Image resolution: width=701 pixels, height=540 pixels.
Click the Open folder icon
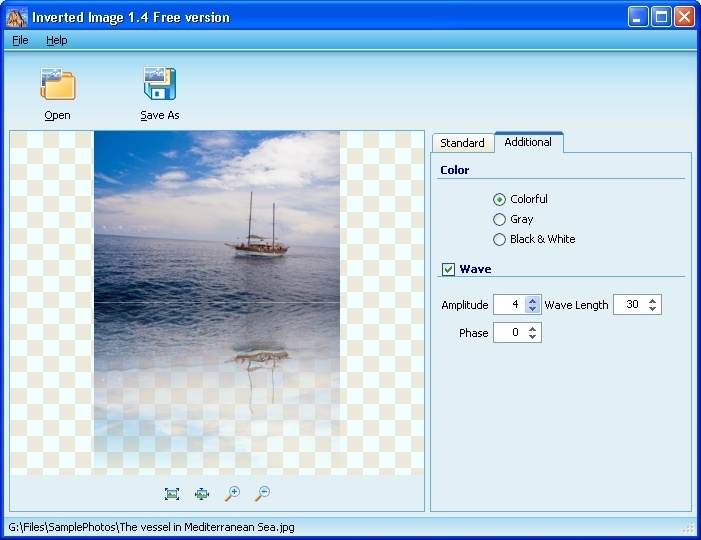click(x=58, y=84)
